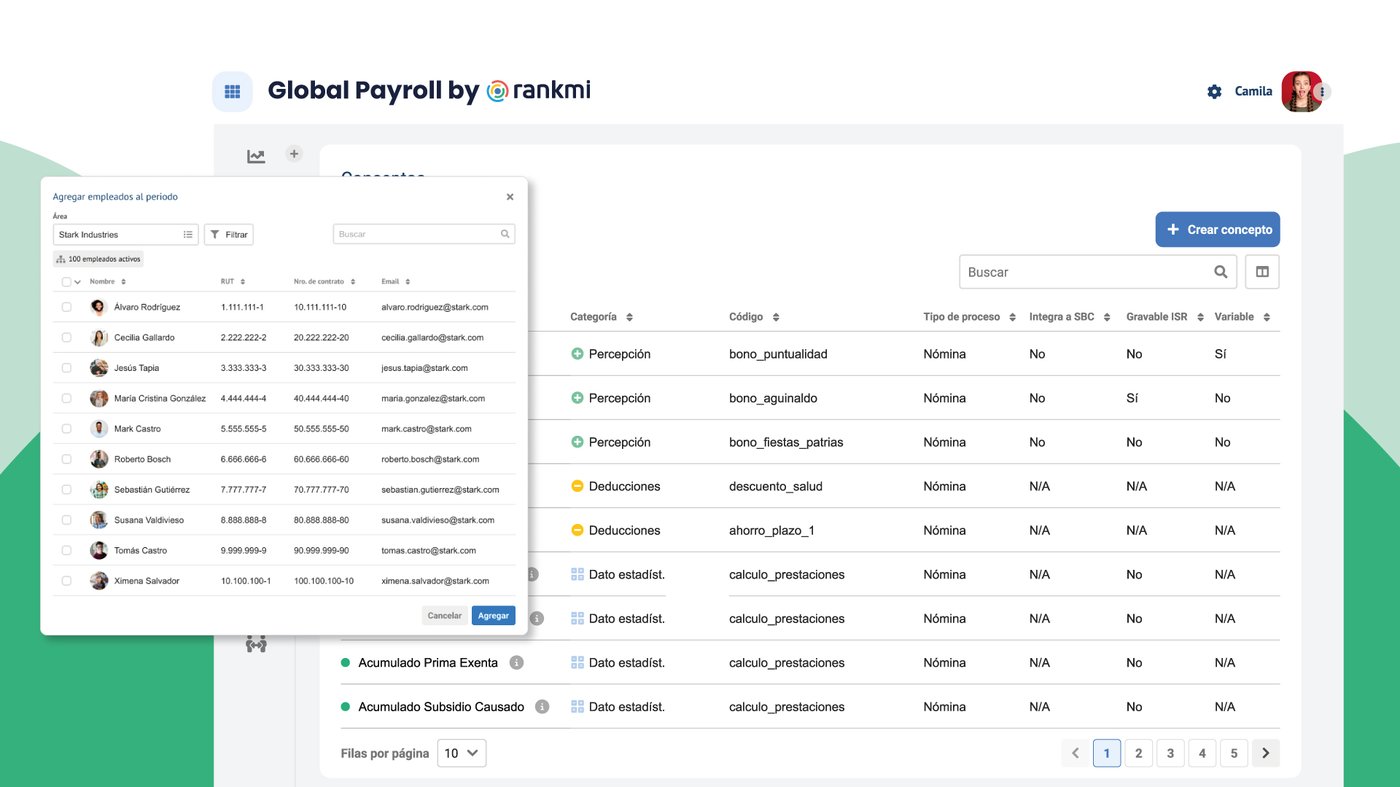Select page 3 in the table pagination
Image resolution: width=1400 pixels, height=787 pixels.
pyautogui.click(x=1170, y=753)
